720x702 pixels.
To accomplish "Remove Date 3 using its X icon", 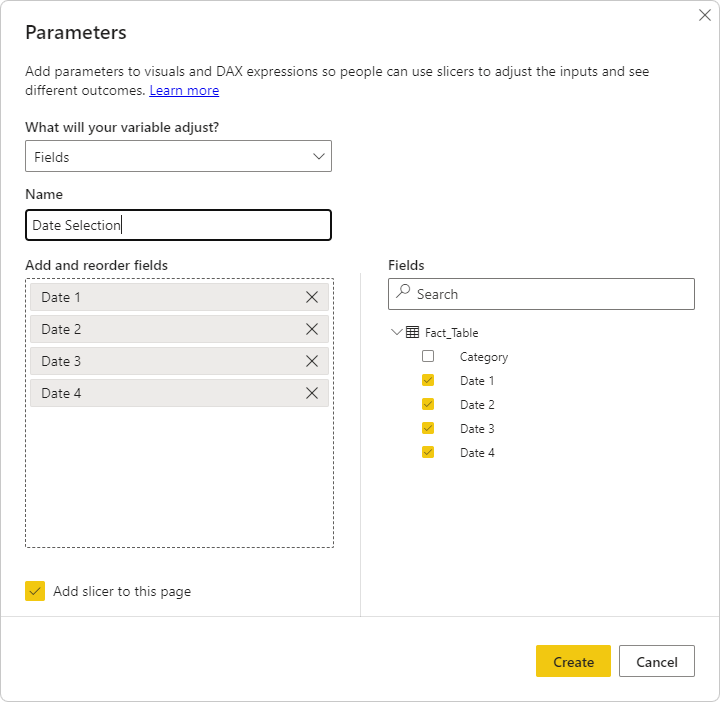I will [312, 361].
